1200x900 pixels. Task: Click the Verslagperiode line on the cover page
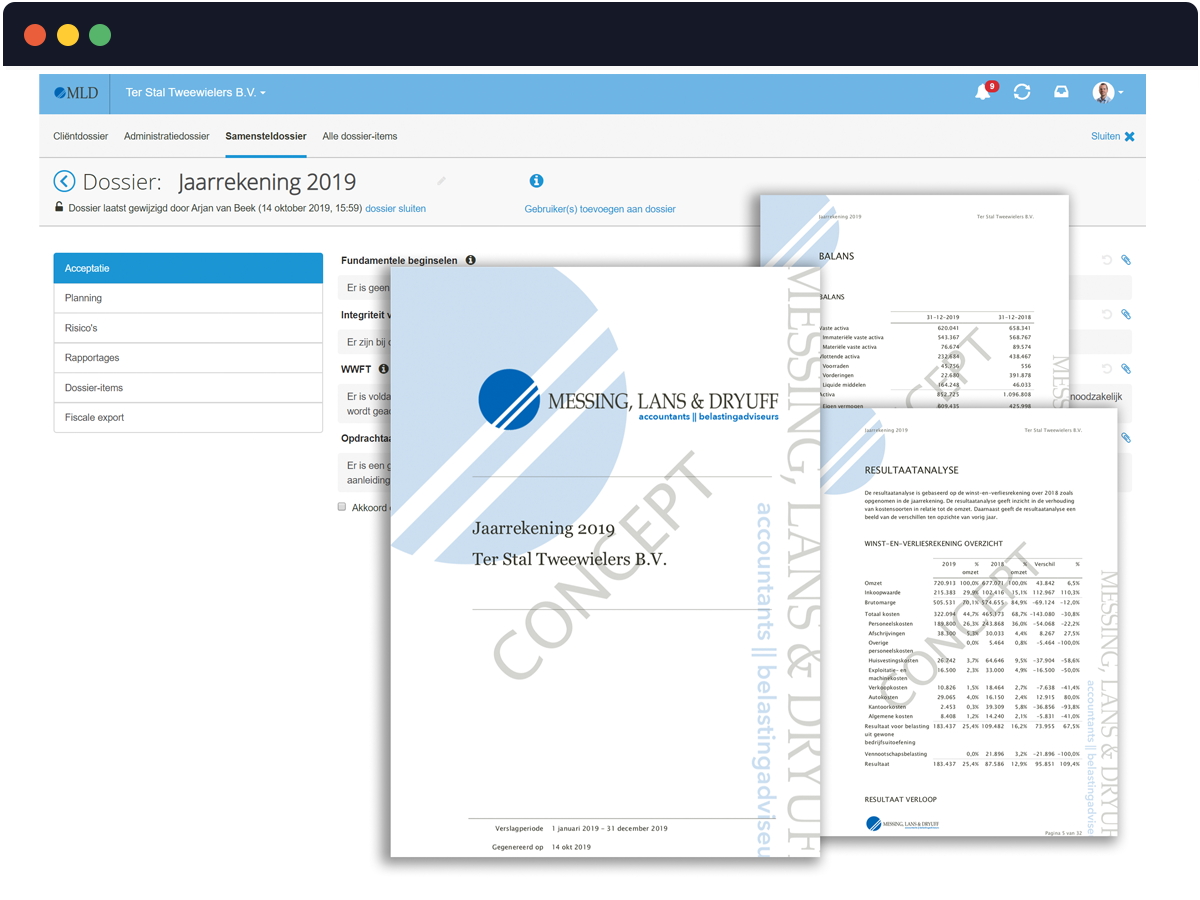click(x=581, y=828)
